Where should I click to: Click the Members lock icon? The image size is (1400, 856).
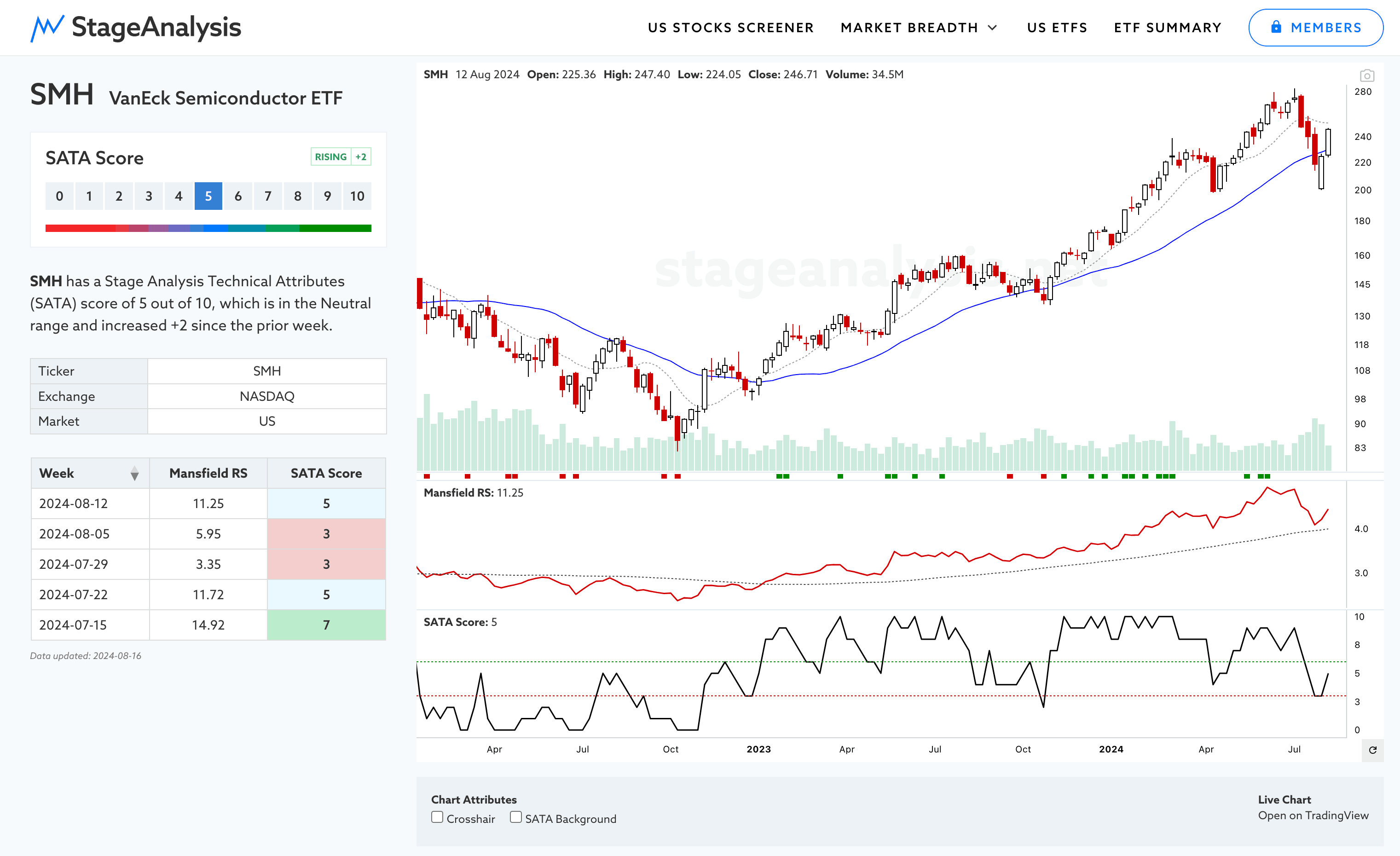click(1276, 27)
